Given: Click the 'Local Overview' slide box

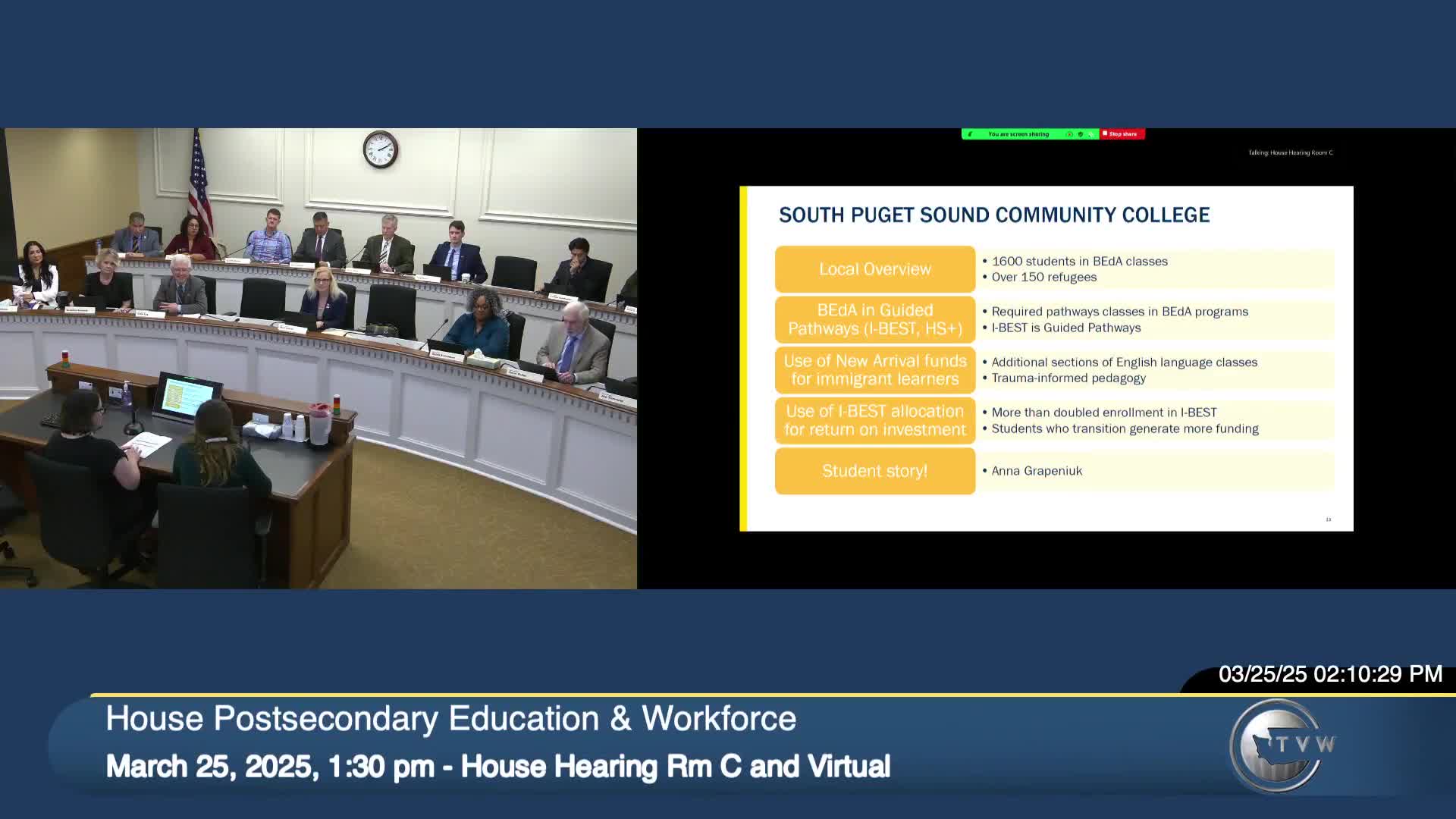Looking at the screenshot, I should coord(875,269).
